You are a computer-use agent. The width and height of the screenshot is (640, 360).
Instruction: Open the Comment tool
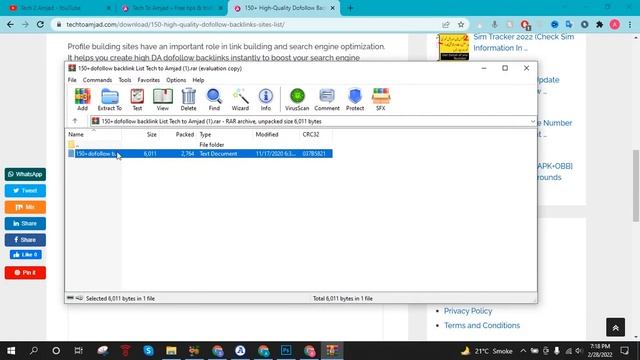327,99
